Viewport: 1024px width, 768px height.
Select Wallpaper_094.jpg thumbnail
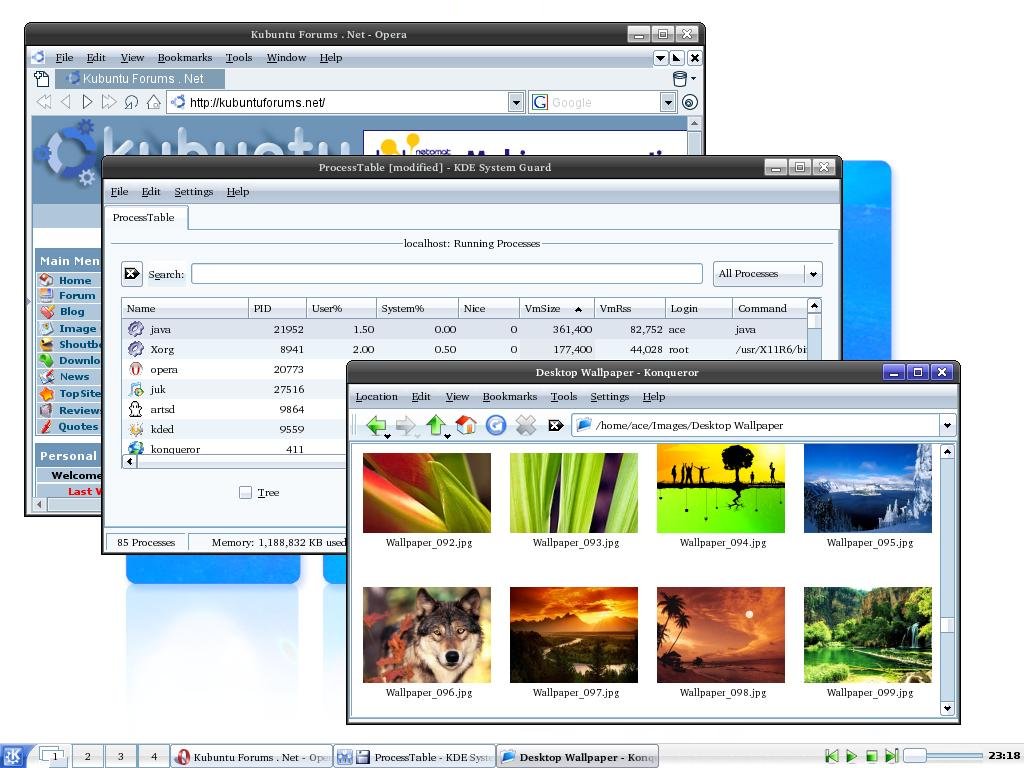point(721,488)
